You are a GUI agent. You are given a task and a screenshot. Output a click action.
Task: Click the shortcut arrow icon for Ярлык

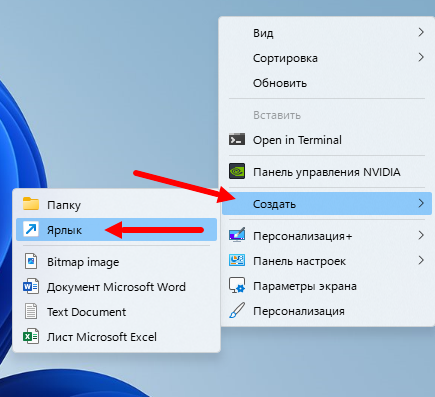click(x=31, y=229)
